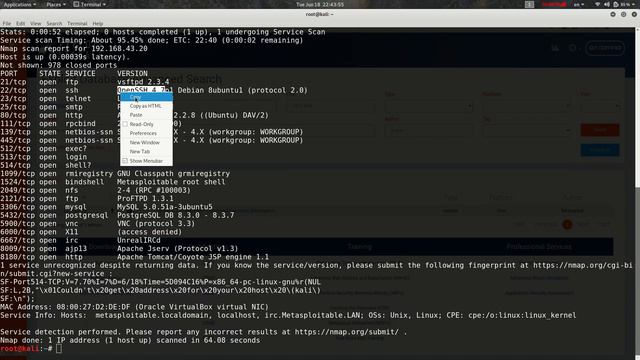The height and width of the screenshot is (360, 640).
Task: Open the Places menu in the top panel
Action: point(56,4)
